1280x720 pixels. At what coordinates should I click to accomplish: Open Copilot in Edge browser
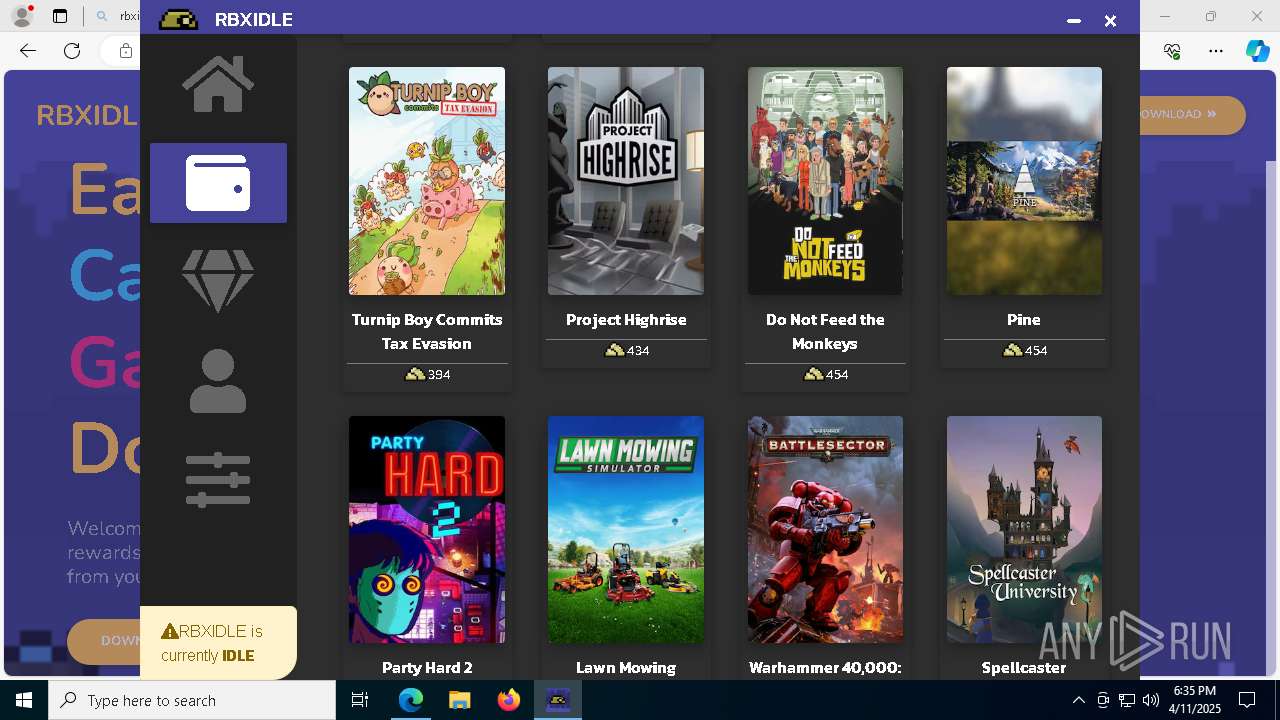pyautogui.click(x=1257, y=51)
